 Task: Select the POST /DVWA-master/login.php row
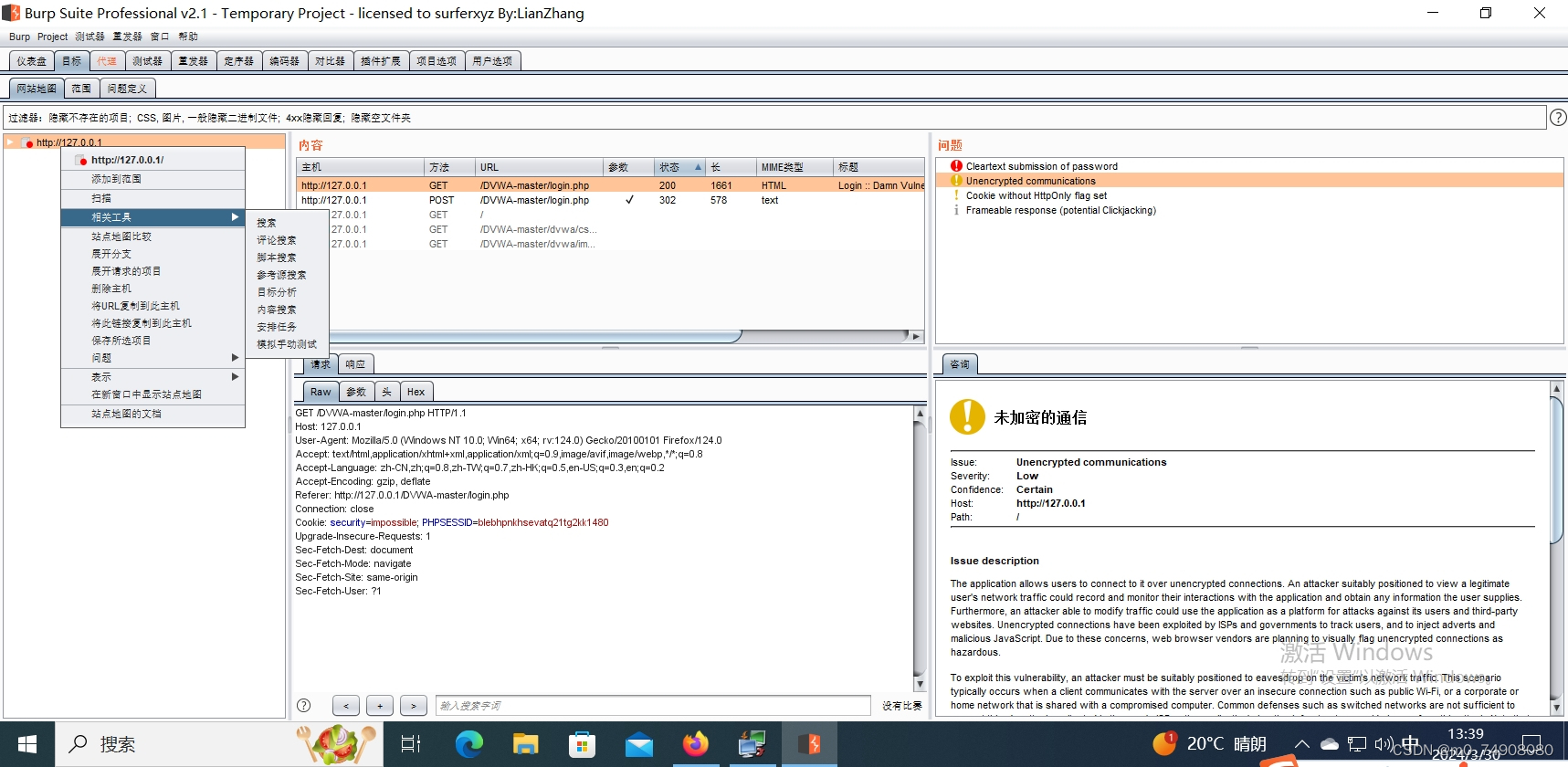coord(610,200)
